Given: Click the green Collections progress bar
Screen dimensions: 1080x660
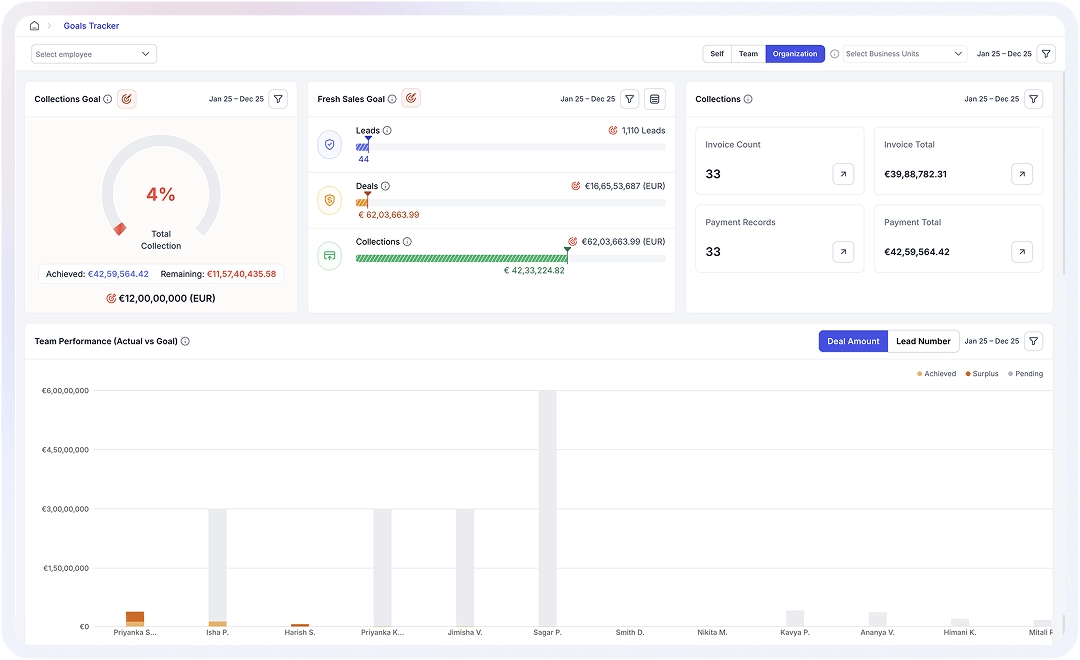Looking at the screenshot, I should 461,258.
